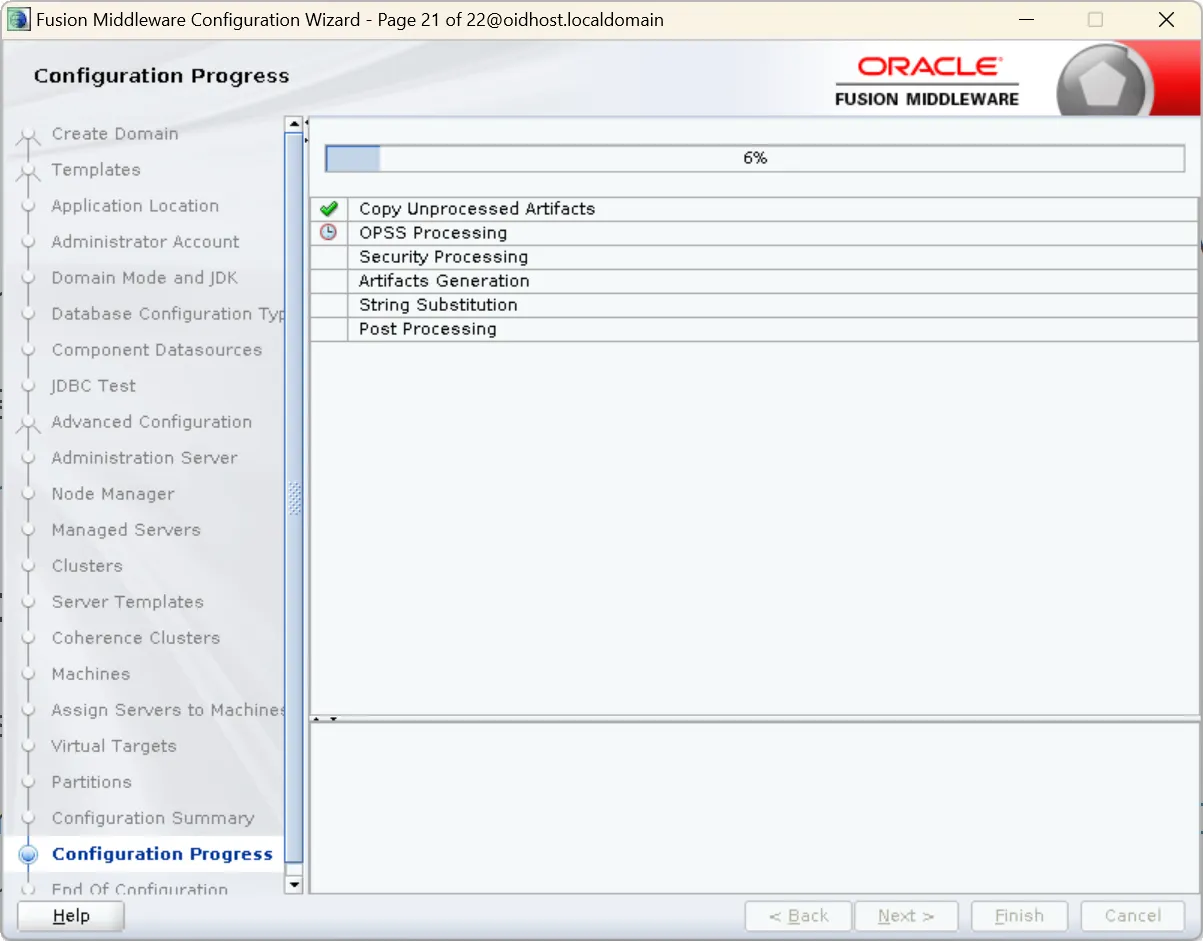Click the step list vertical scrollbar thumb
1203x941 pixels.
click(294, 498)
